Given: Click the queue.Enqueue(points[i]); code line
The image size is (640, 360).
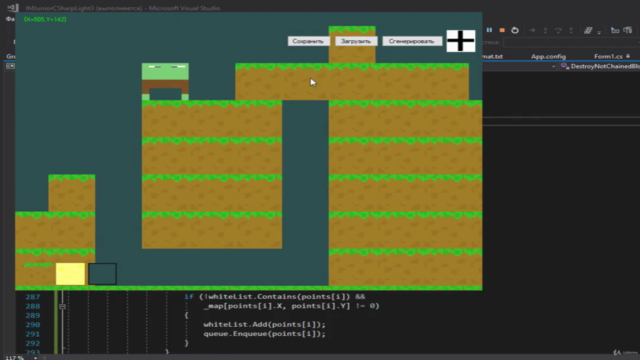Looking at the screenshot, I should coord(264,334).
